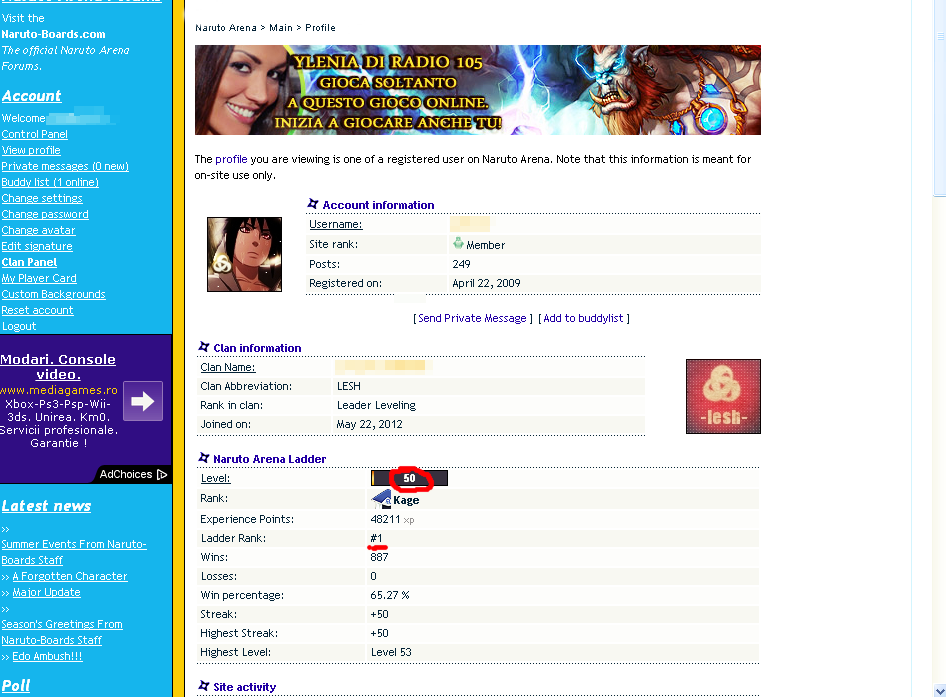Click the Level 53 highest level value
Image resolution: width=946 pixels, height=697 pixels.
pyautogui.click(x=391, y=652)
